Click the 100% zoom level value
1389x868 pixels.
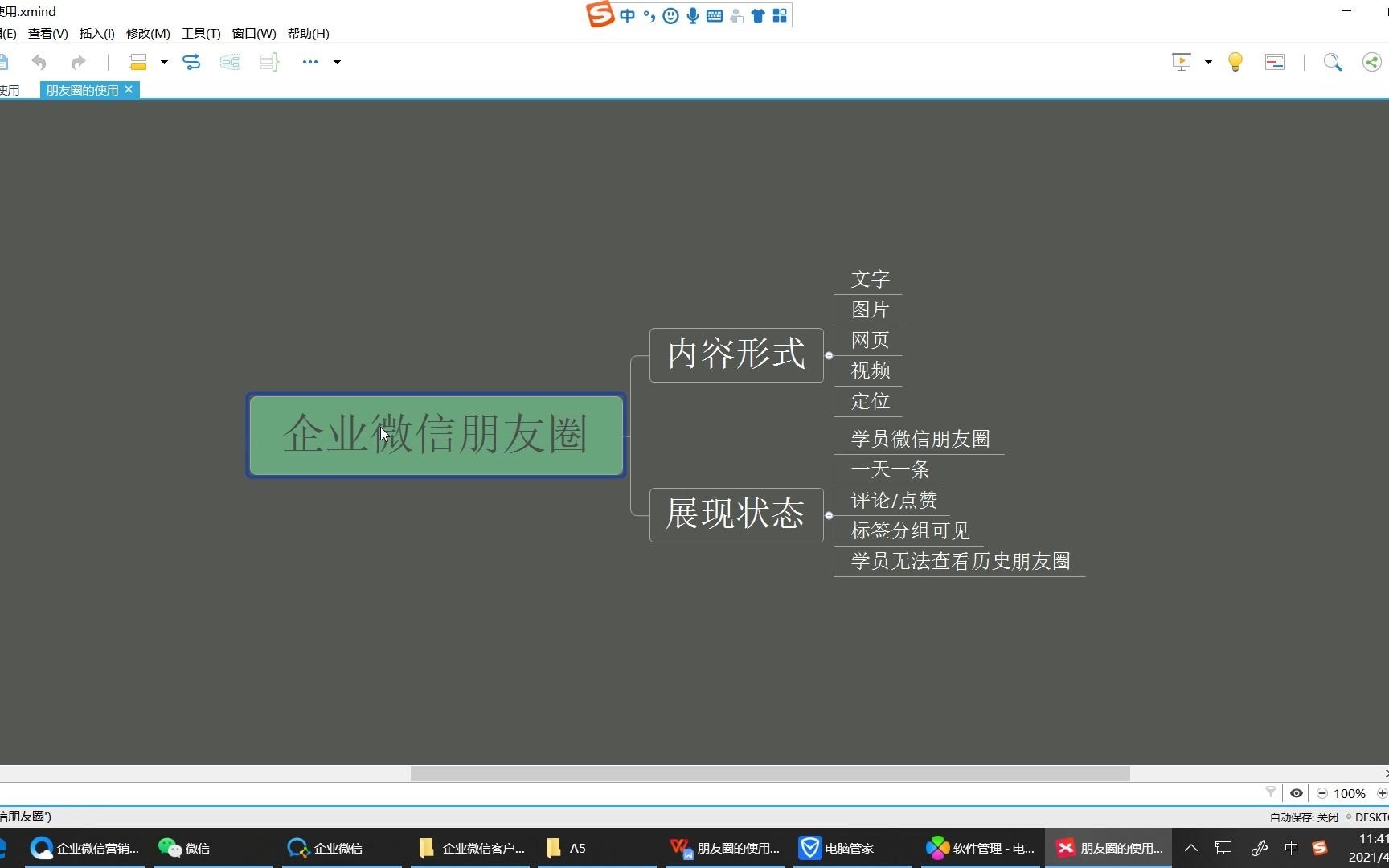[x=1350, y=793]
